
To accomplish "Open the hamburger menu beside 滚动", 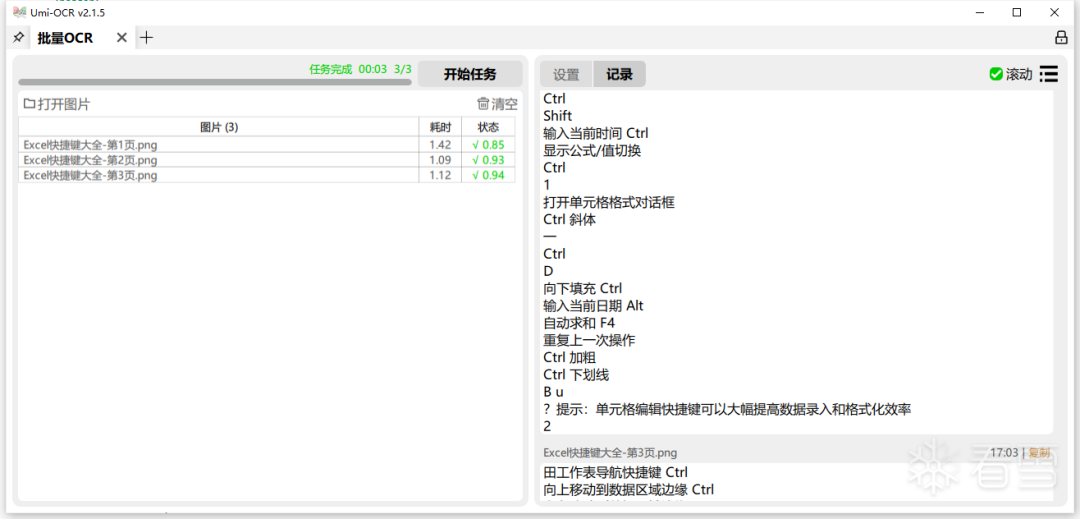I will pyautogui.click(x=1048, y=74).
